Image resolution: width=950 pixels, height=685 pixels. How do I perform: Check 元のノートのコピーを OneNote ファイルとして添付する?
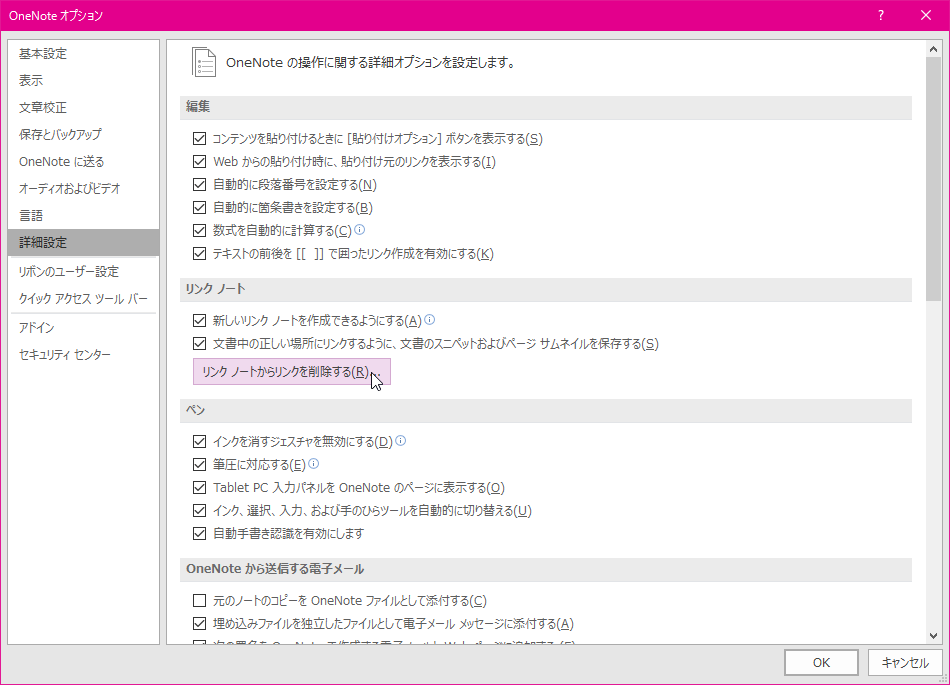pos(199,600)
